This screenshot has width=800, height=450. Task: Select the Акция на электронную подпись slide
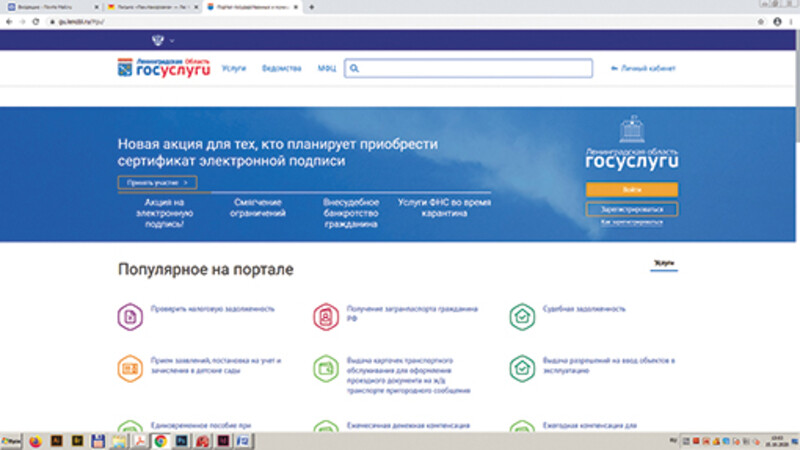pyautogui.click(x=164, y=213)
